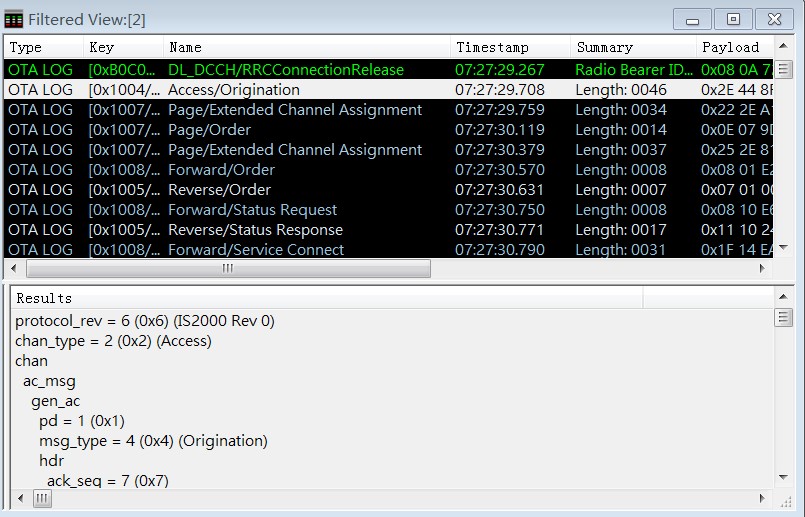Select Page/Extended Channel Assignment at 07:27:30.379
This screenshot has width=805, height=517.
(x=389, y=149)
